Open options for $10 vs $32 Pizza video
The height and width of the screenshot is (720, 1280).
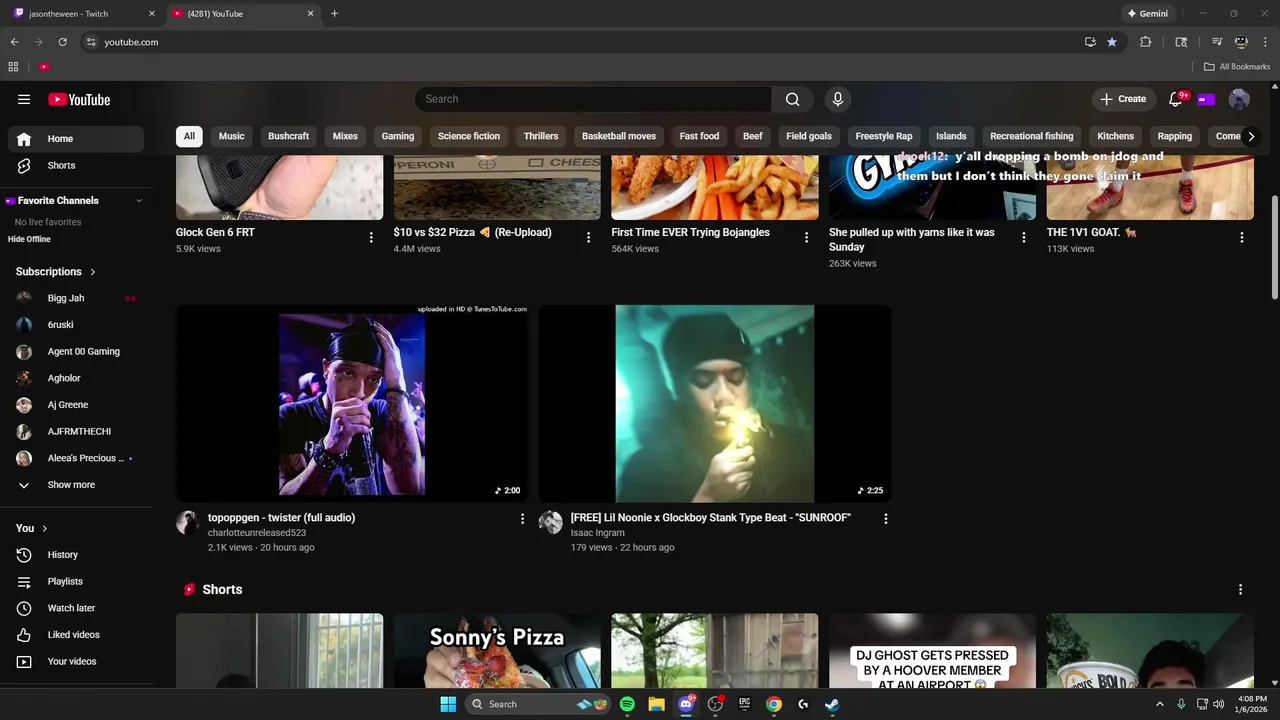(588, 237)
